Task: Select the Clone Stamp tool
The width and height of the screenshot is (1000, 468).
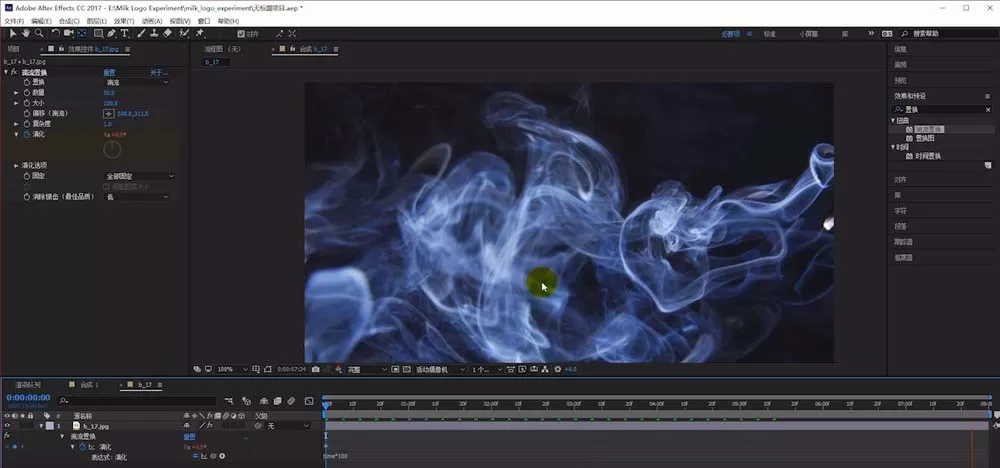Action: click(154, 33)
